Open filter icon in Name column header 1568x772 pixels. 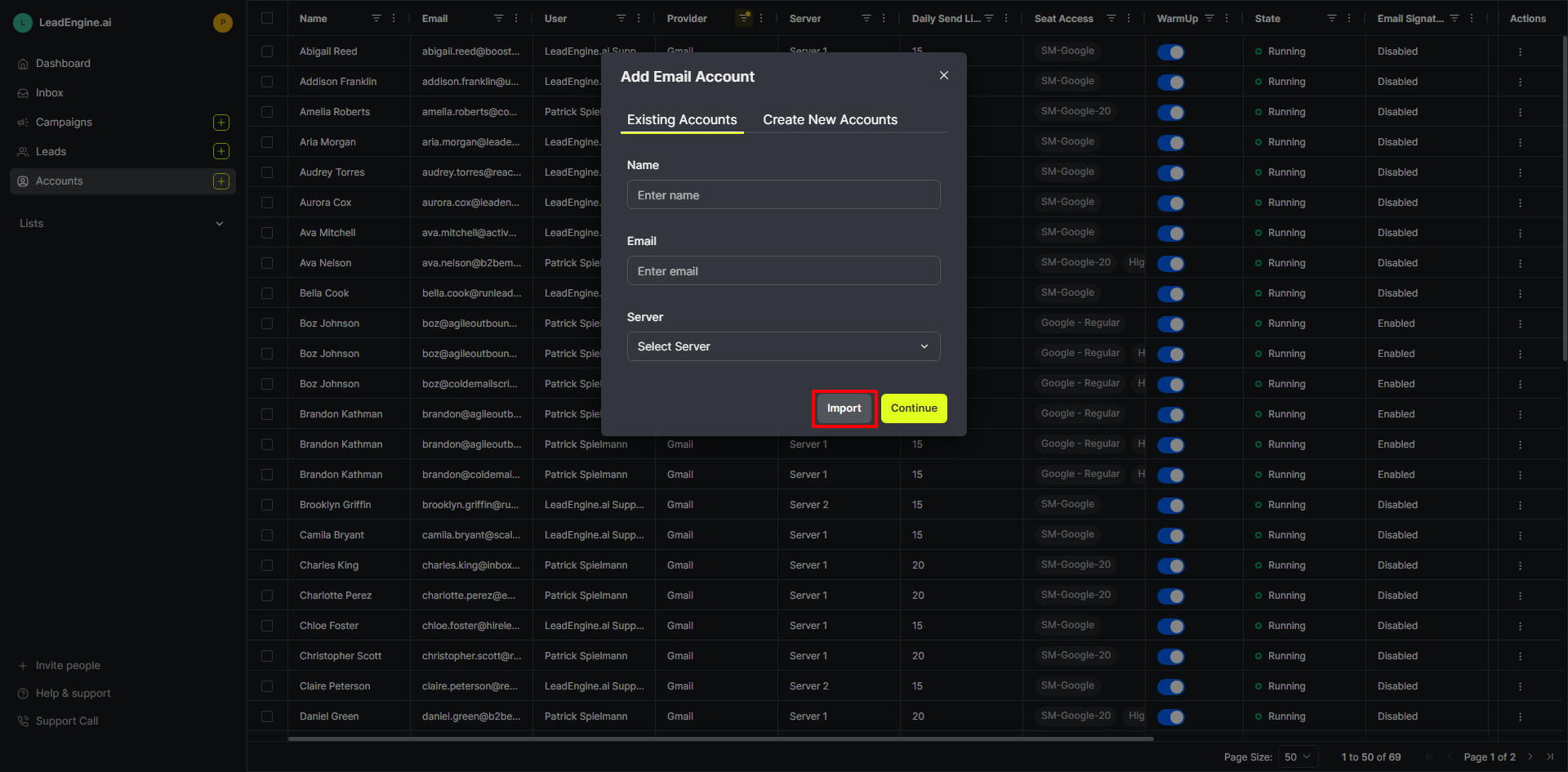(376, 18)
